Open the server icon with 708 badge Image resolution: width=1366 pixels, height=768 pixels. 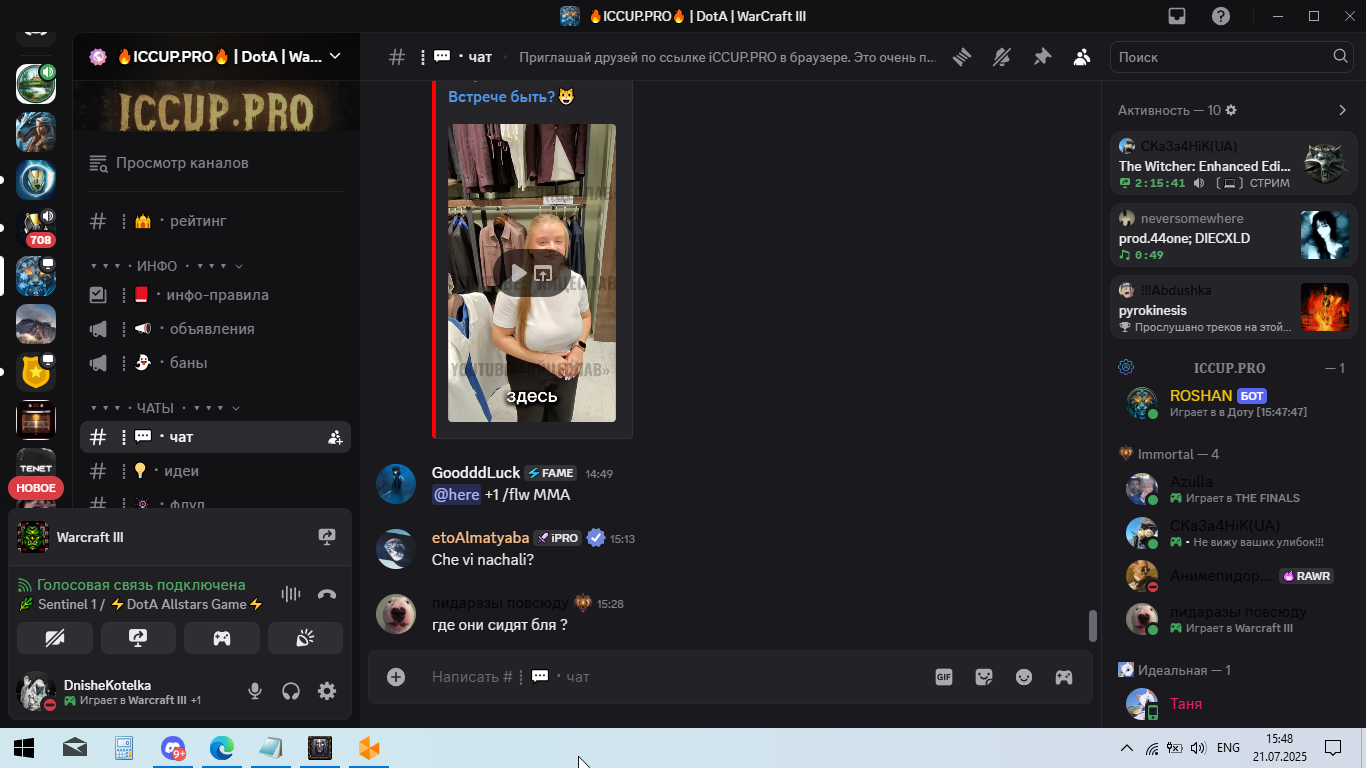click(36, 228)
